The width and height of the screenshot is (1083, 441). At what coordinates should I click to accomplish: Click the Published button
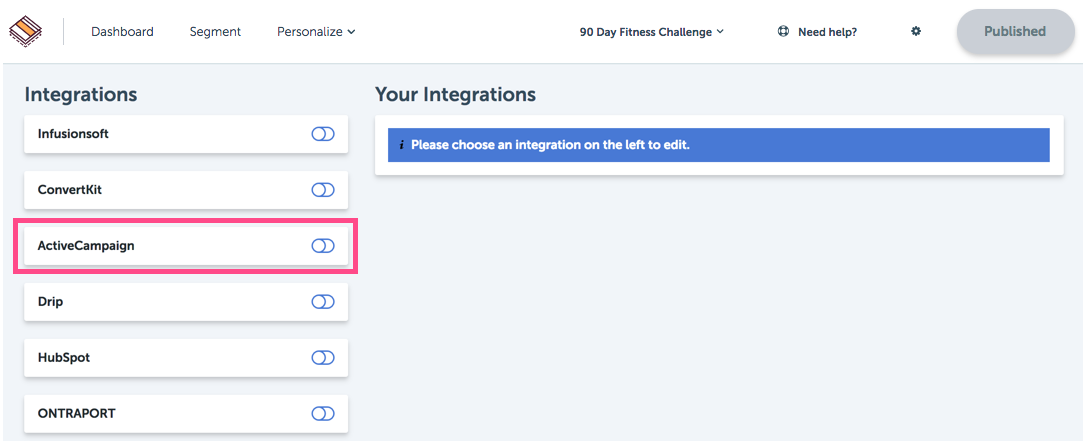point(1015,31)
